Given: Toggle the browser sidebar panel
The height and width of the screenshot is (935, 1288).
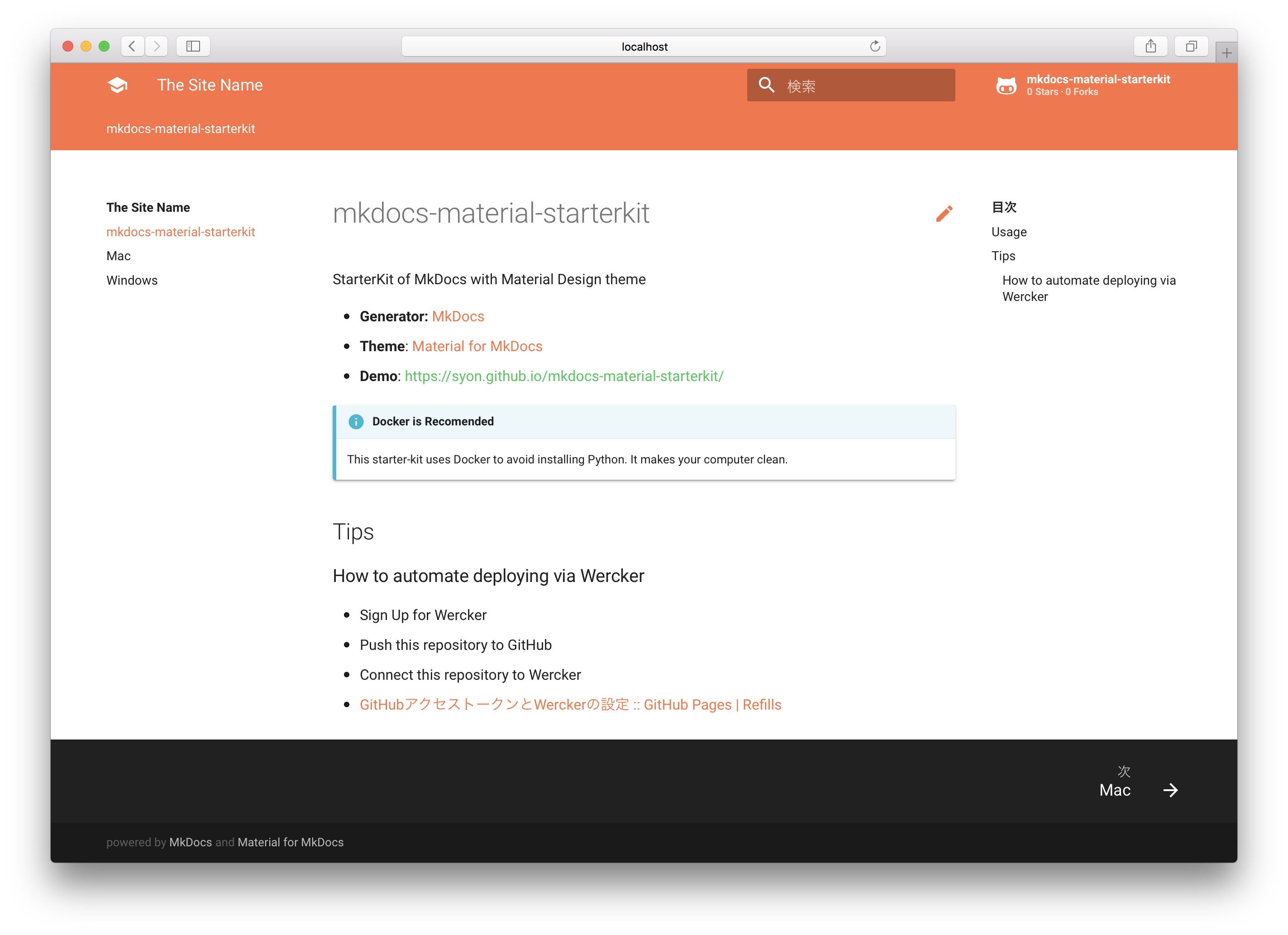Looking at the screenshot, I should point(192,46).
